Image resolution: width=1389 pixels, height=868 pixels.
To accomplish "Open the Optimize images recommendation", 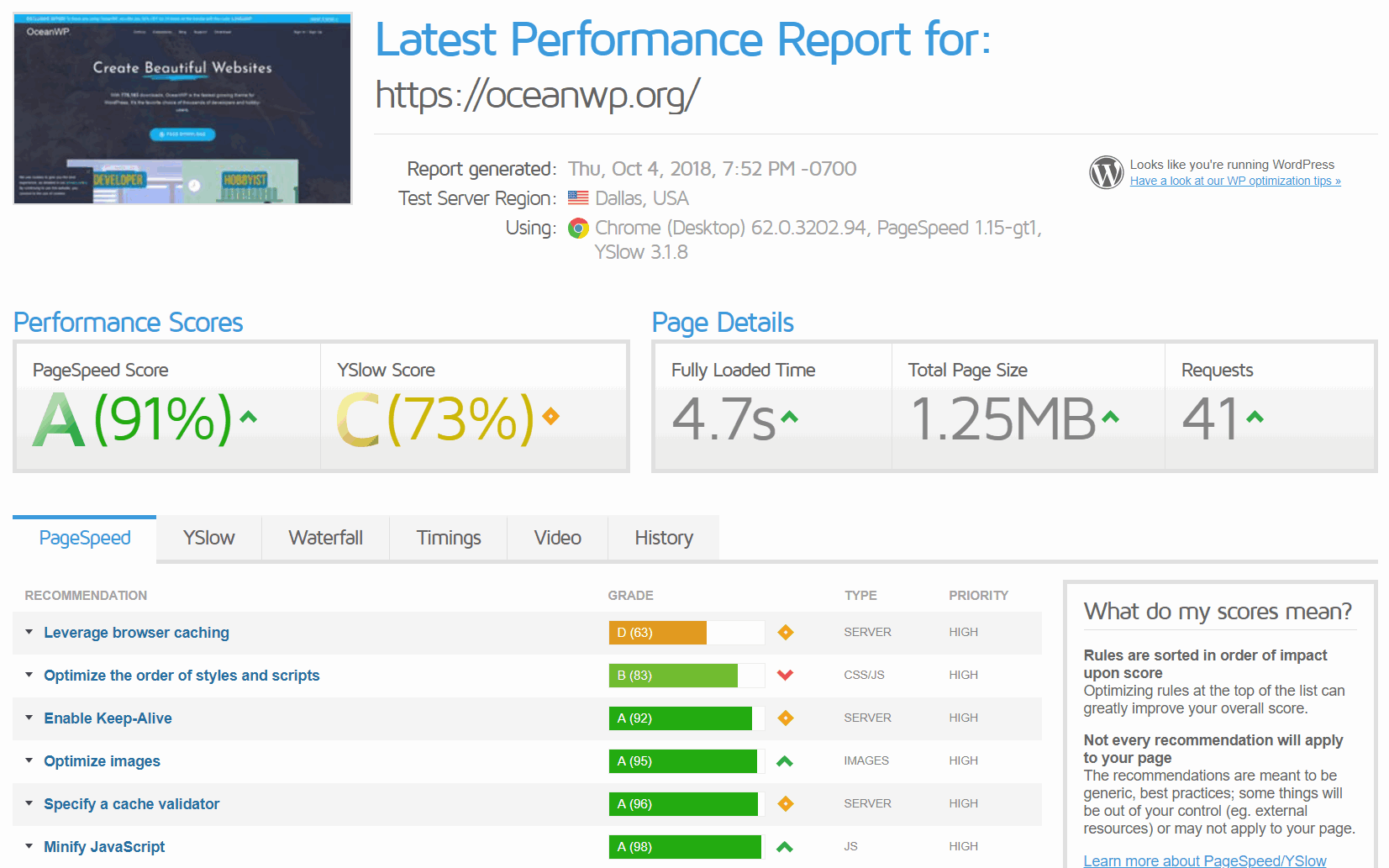I will point(103,761).
